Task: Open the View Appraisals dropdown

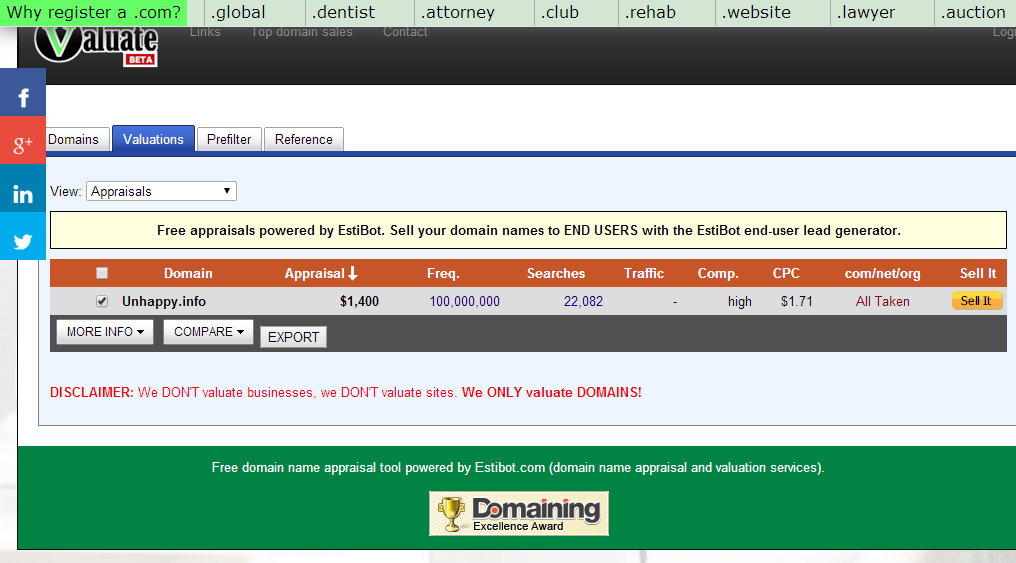Action: click(161, 191)
